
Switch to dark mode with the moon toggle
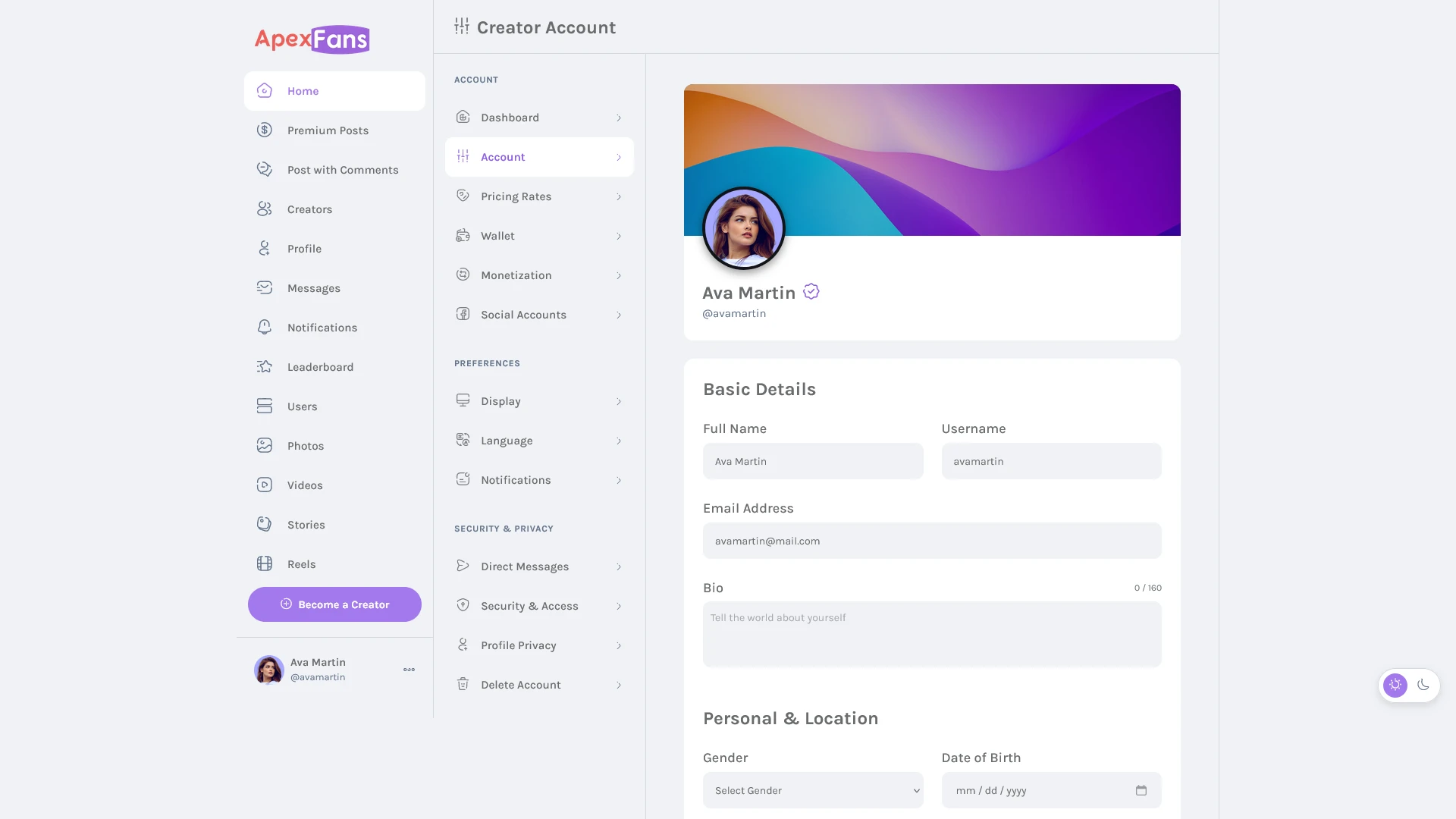pyautogui.click(x=1423, y=686)
